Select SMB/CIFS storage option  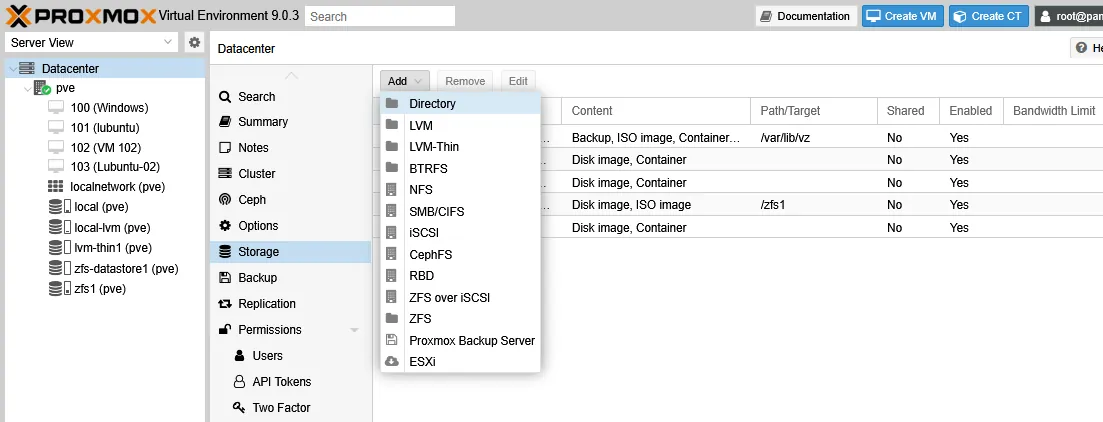(x=460, y=212)
